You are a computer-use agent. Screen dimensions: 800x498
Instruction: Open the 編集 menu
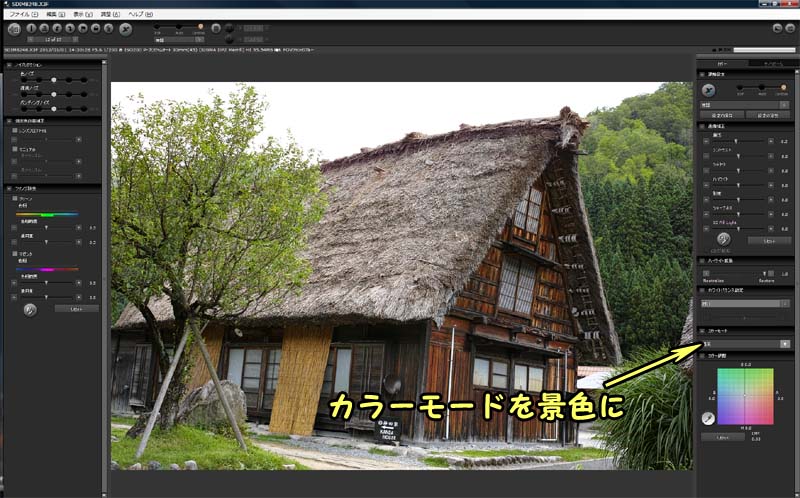click(55, 14)
